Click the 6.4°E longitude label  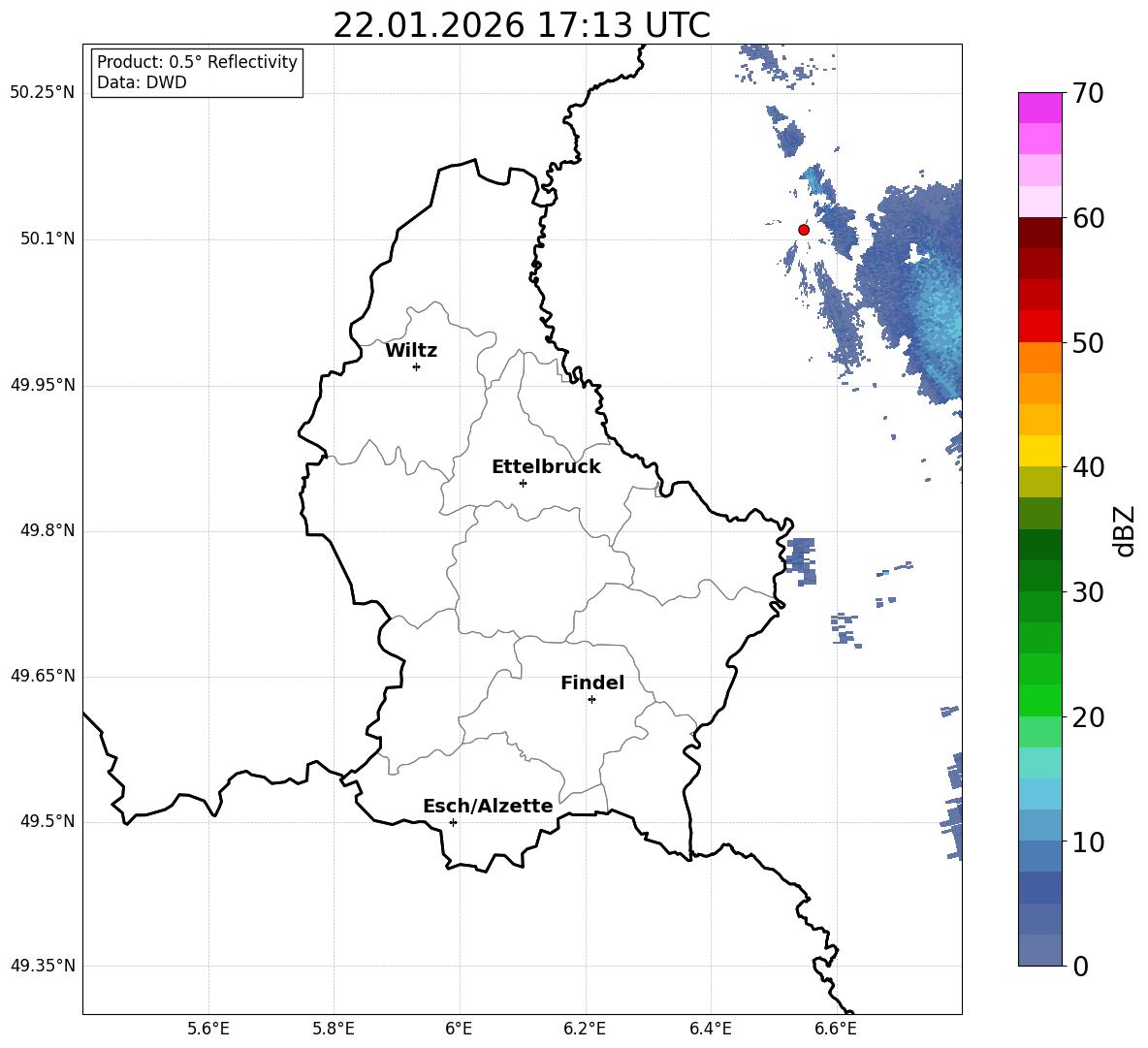click(x=710, y=1029)
